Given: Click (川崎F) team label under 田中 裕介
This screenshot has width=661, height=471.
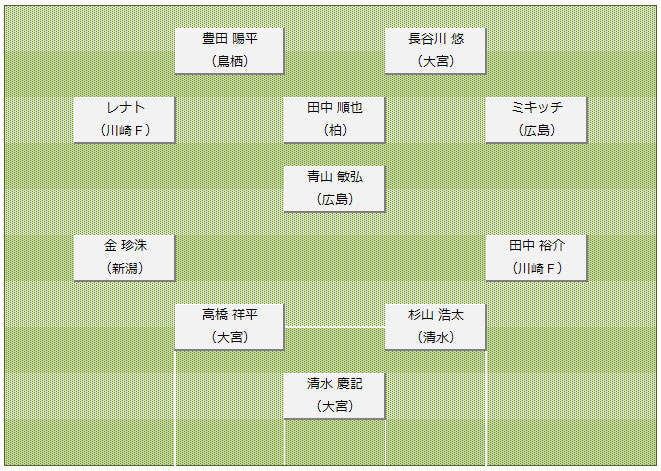Looking at the screenshot, I should coord(536,269).
